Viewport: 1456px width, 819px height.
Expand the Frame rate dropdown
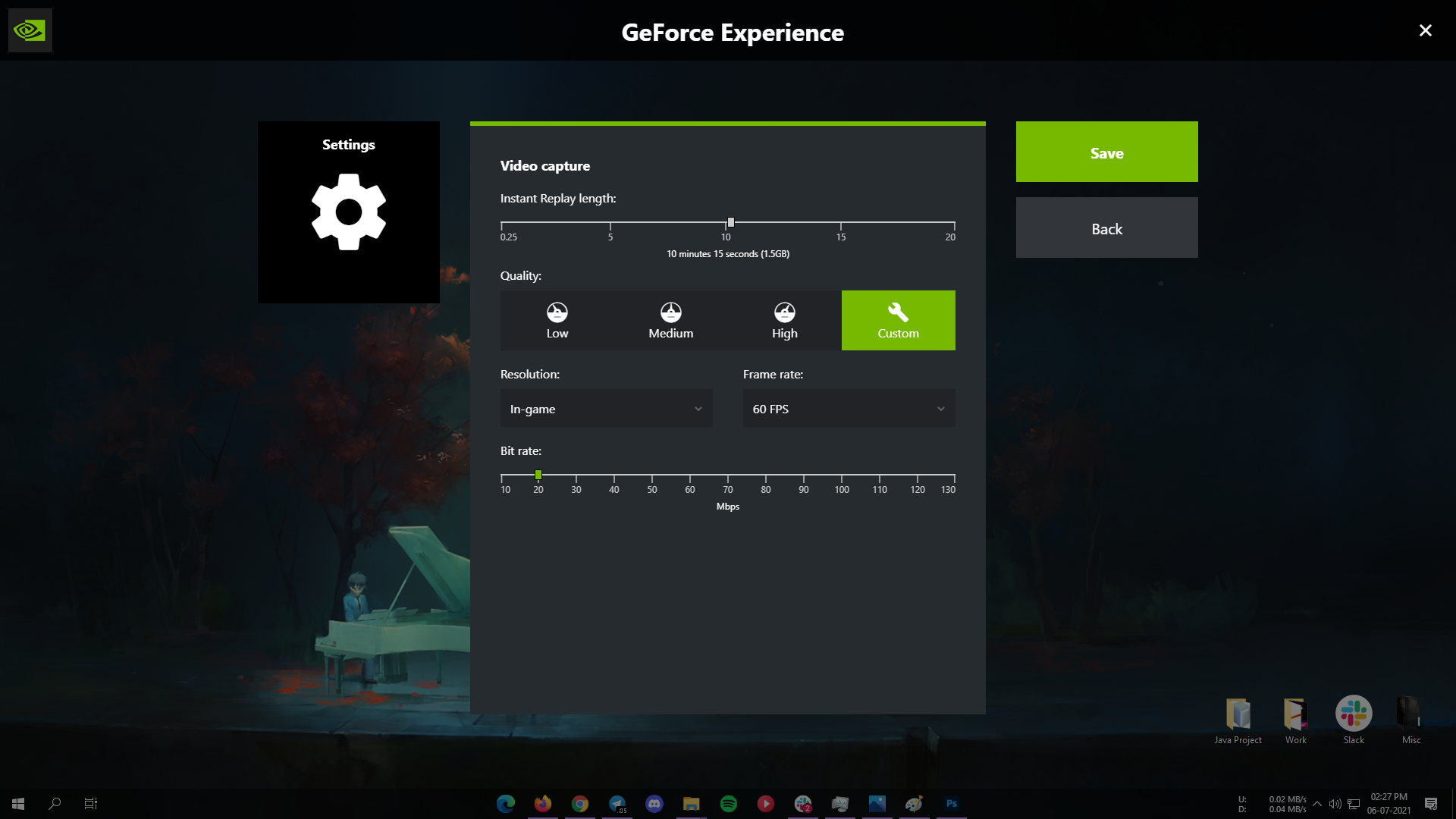(849, 409)
